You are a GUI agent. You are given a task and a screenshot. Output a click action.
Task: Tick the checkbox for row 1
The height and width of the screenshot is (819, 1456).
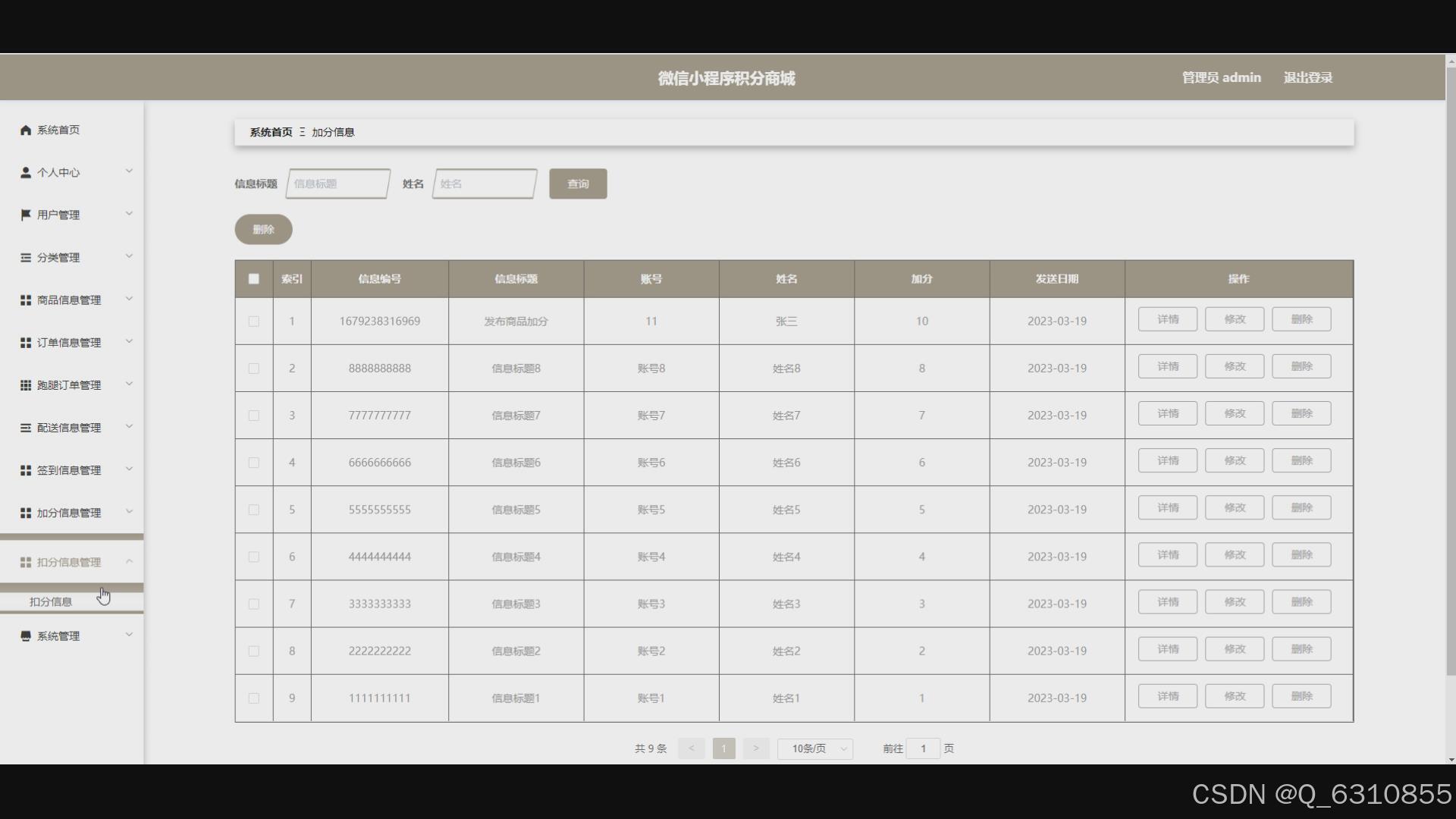coord(254,322)
